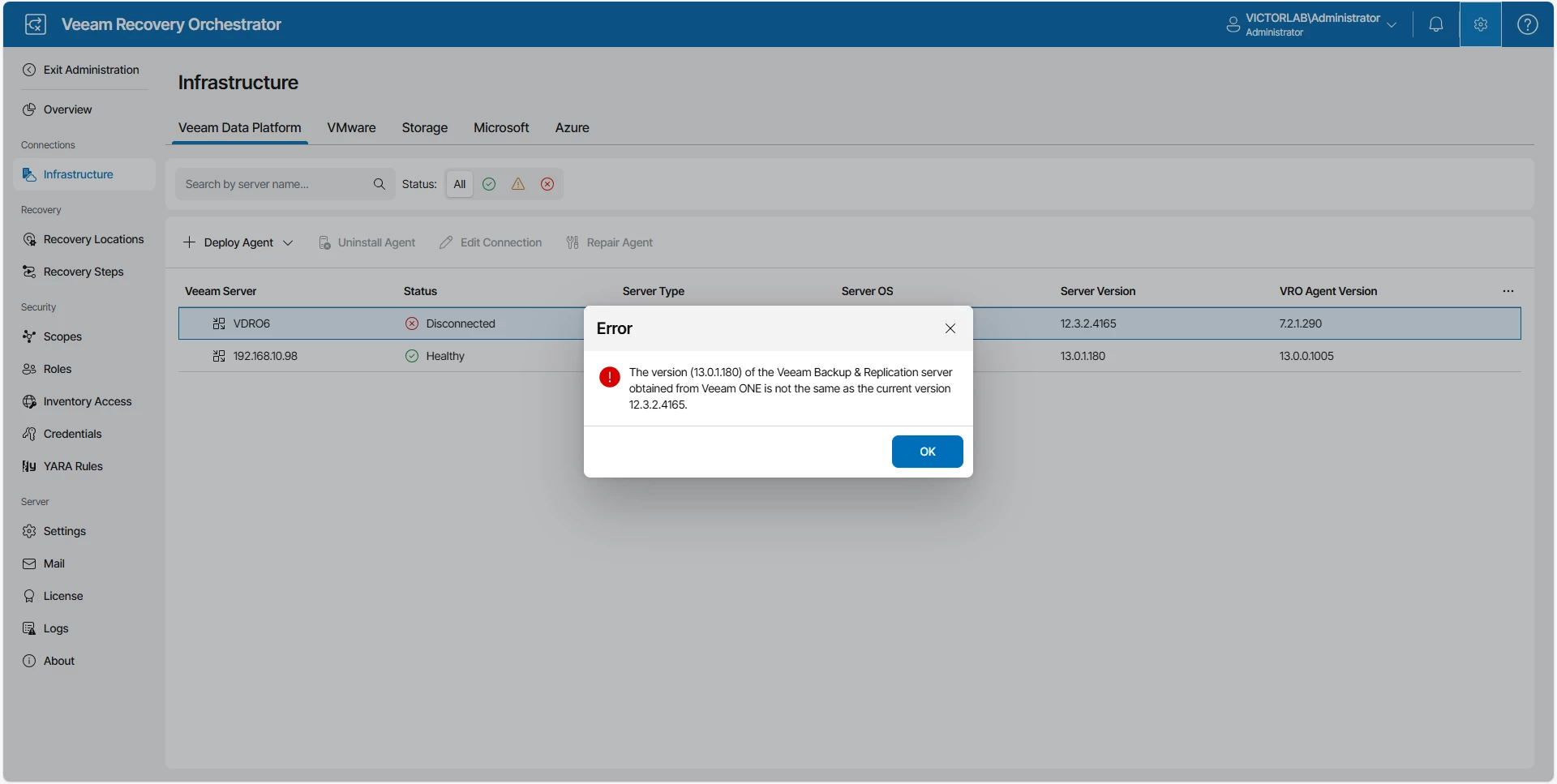Click the Recovery Locations icon
Screen dimensions: 1557x784
point(29,239)
